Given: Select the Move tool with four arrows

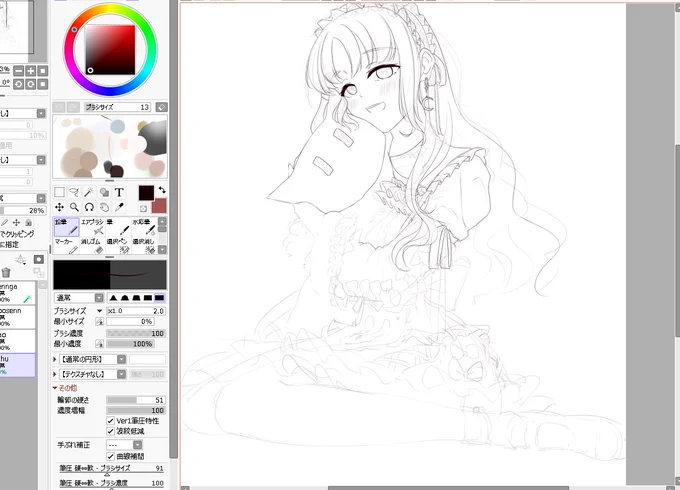Looking at the screenshot, I should pos(59,207).
